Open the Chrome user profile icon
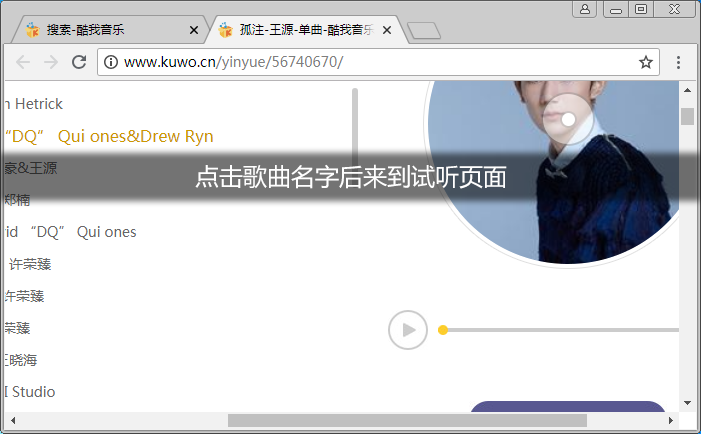Screen dimensions: 701x434 point(585,9)
